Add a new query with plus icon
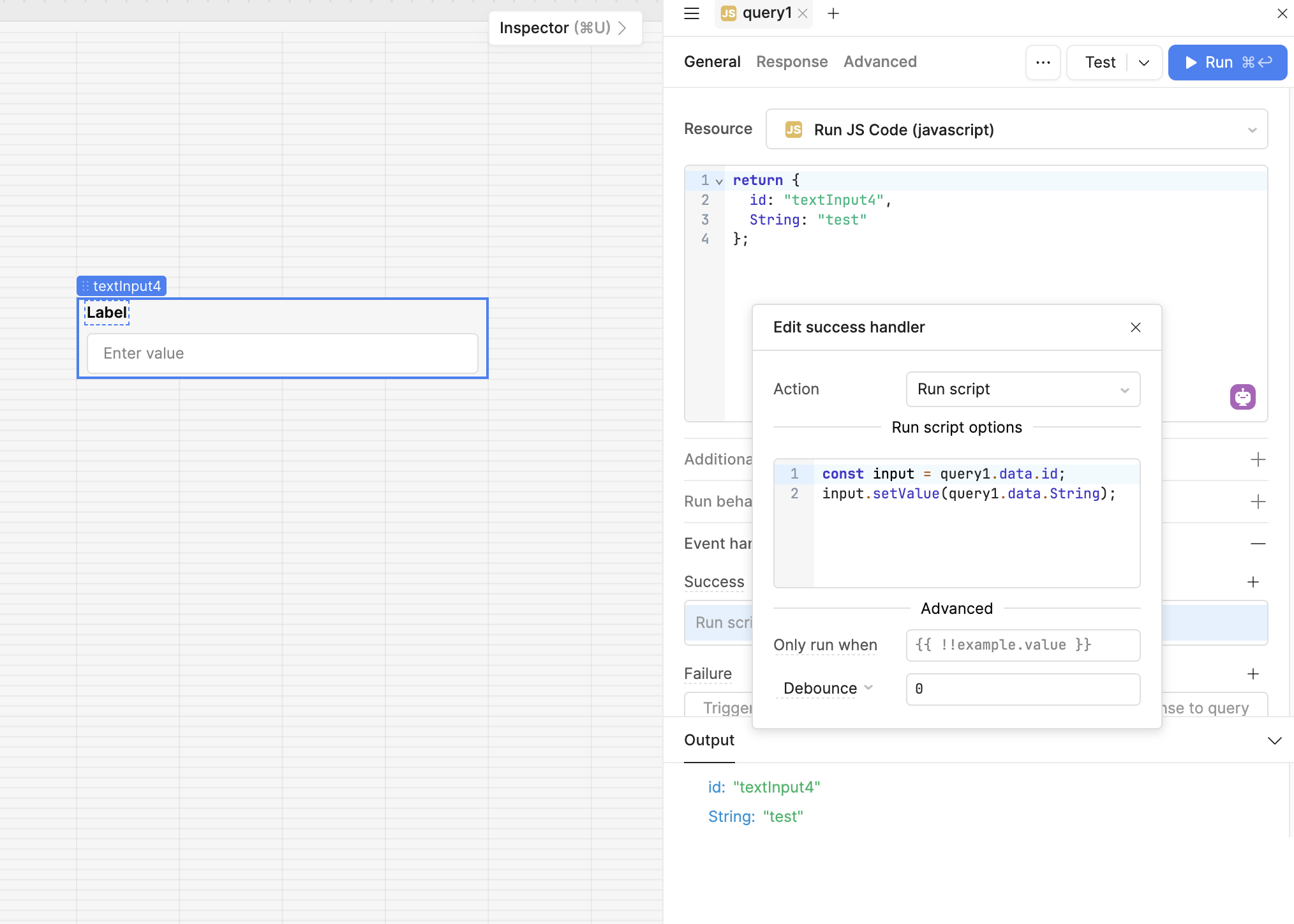Screen dimensions: 1294x924 833,13
